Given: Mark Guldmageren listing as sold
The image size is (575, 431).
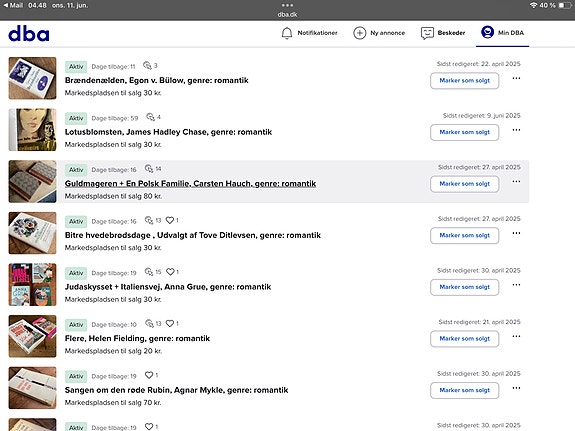Looking at the screenshot, I should (x=464, y=184).
